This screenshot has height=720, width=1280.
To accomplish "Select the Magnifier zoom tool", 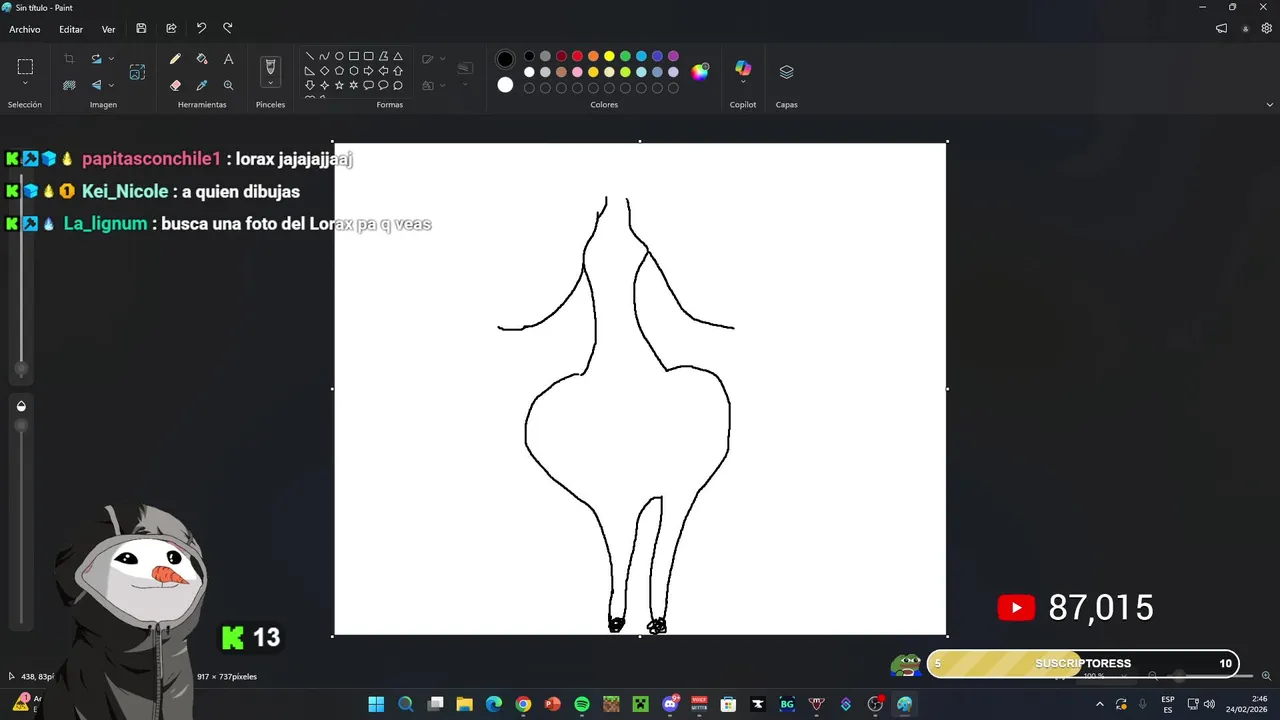I will [x=228, y=86].
